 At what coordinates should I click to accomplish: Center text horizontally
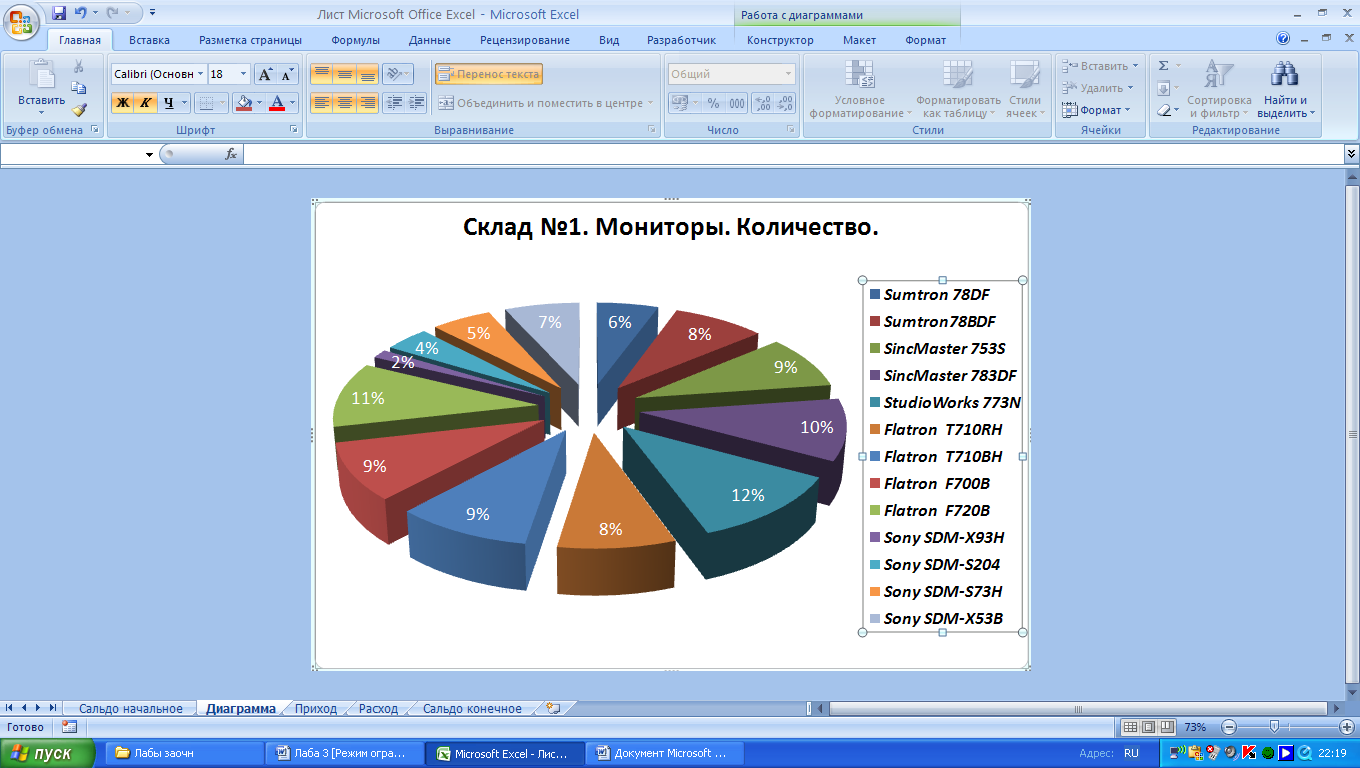click(344, 102)
